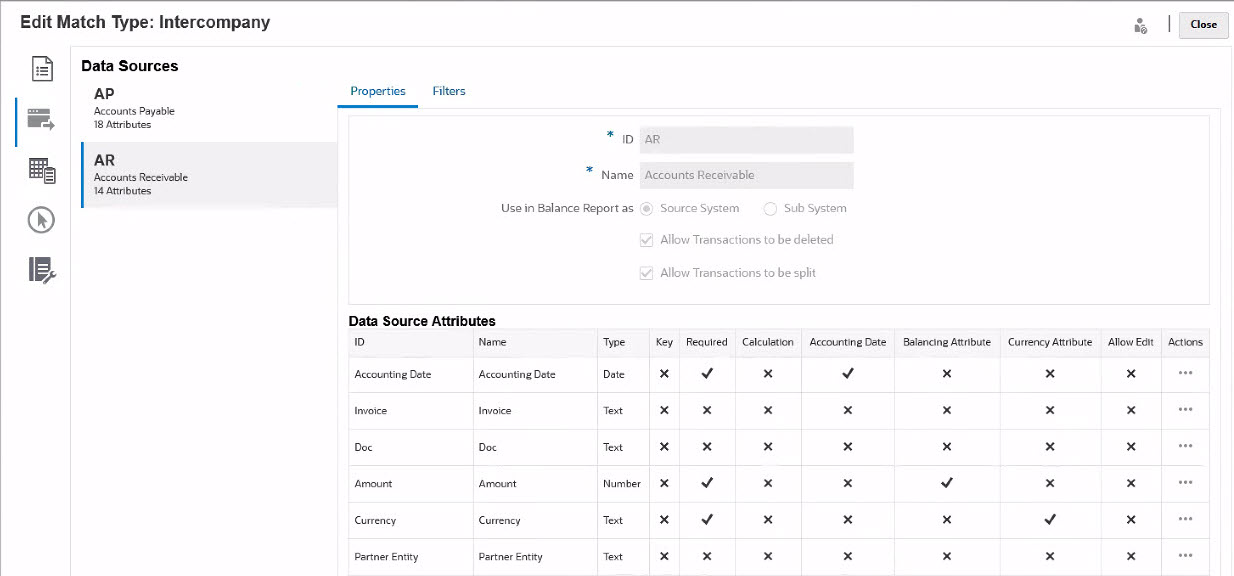Click the user settings icon near Close
Screen dimensions: 1234x576
tap(1140, 26)
